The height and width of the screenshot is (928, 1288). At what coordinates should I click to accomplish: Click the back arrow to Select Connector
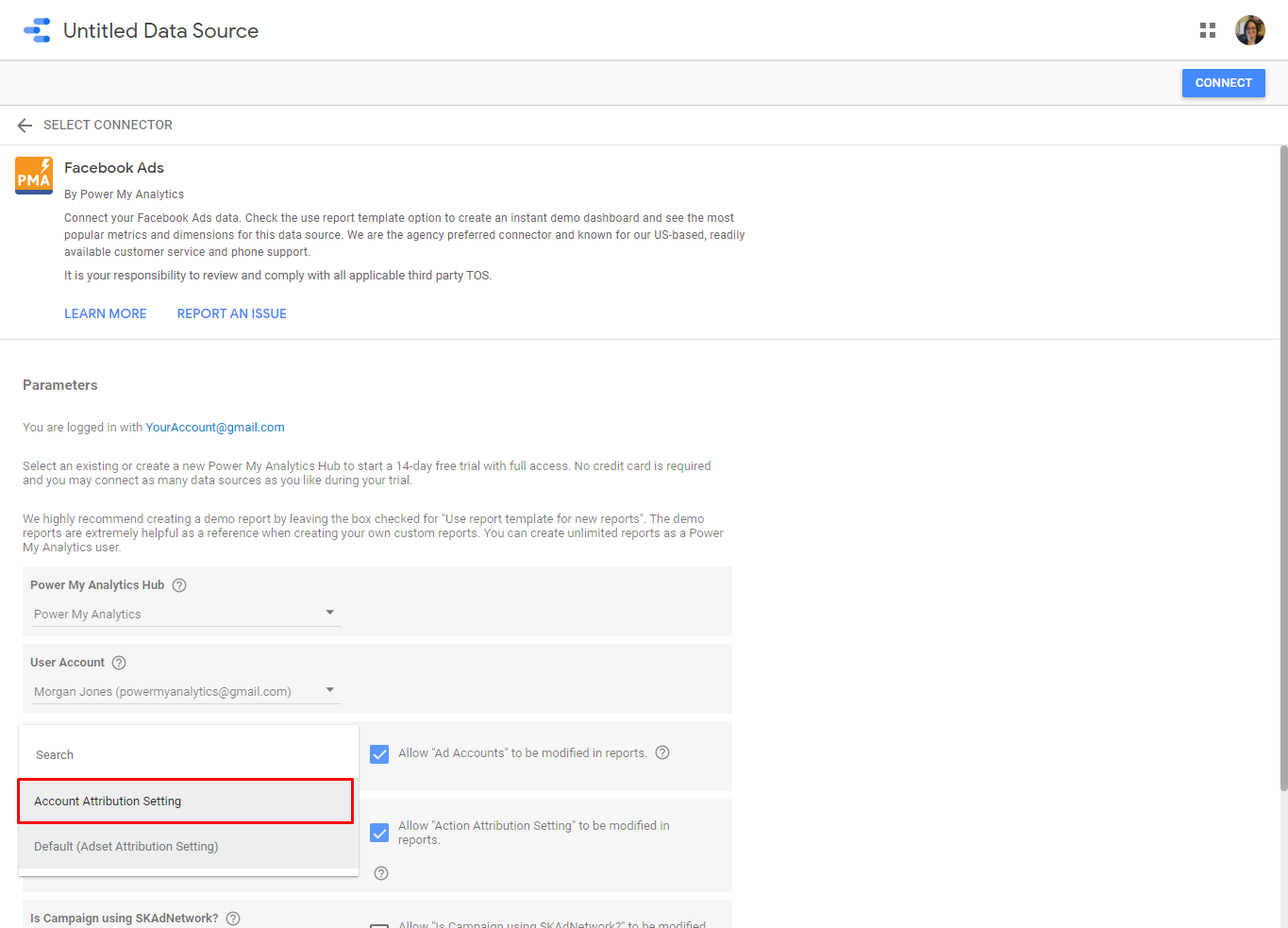pyautogui.click(x=25, y=126)
